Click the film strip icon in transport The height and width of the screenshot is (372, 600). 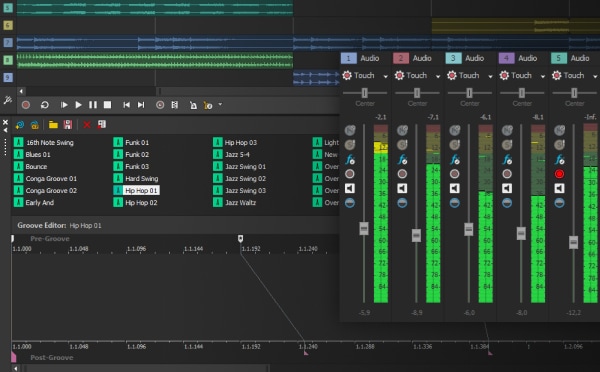point(175,105)
